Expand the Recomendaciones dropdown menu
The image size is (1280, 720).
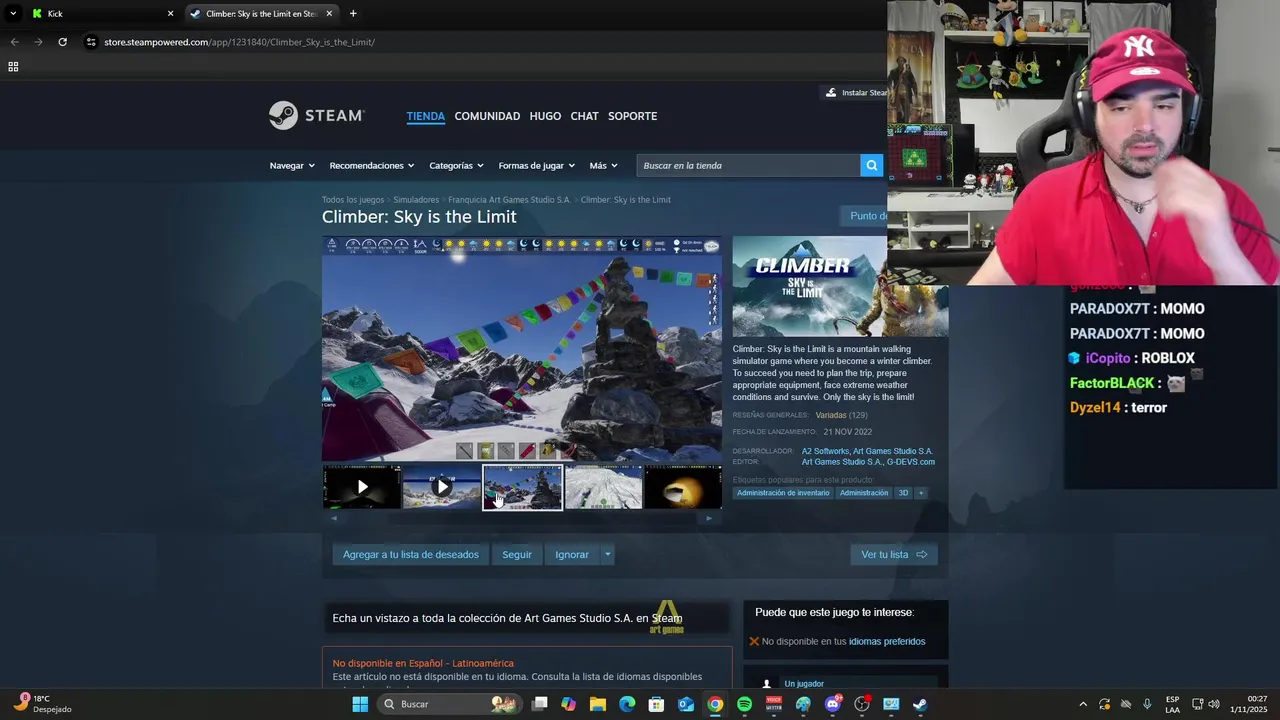tap(372, 165)
